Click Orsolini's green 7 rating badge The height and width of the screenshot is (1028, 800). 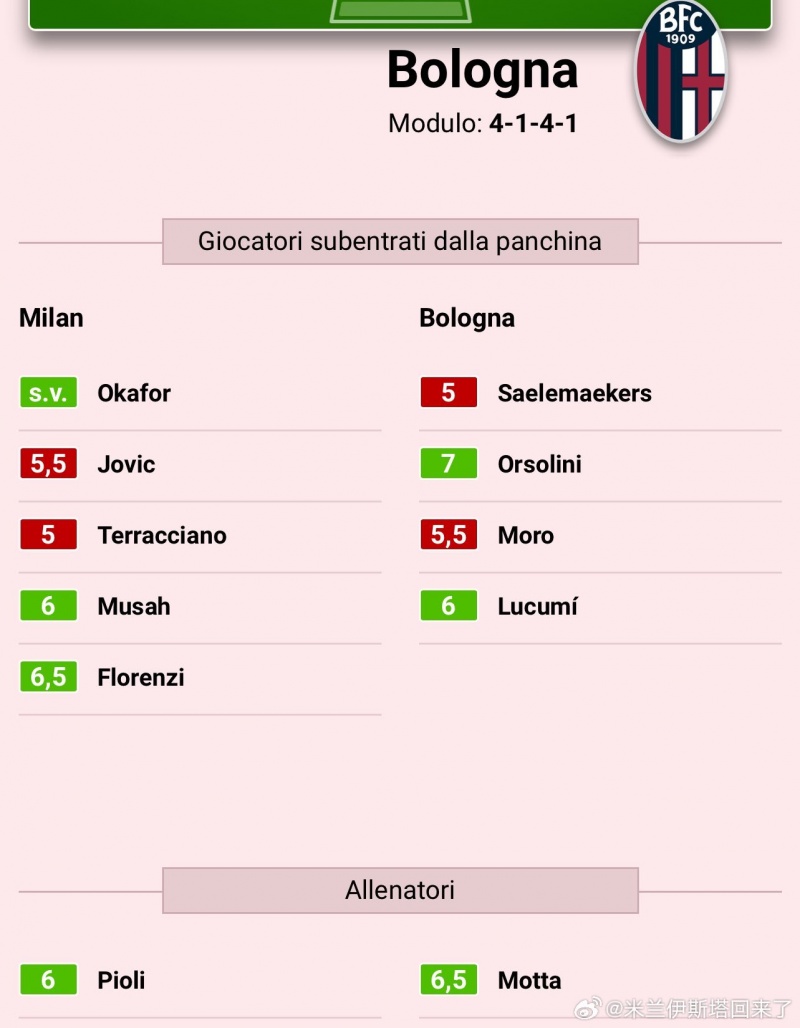click(449, 464)
